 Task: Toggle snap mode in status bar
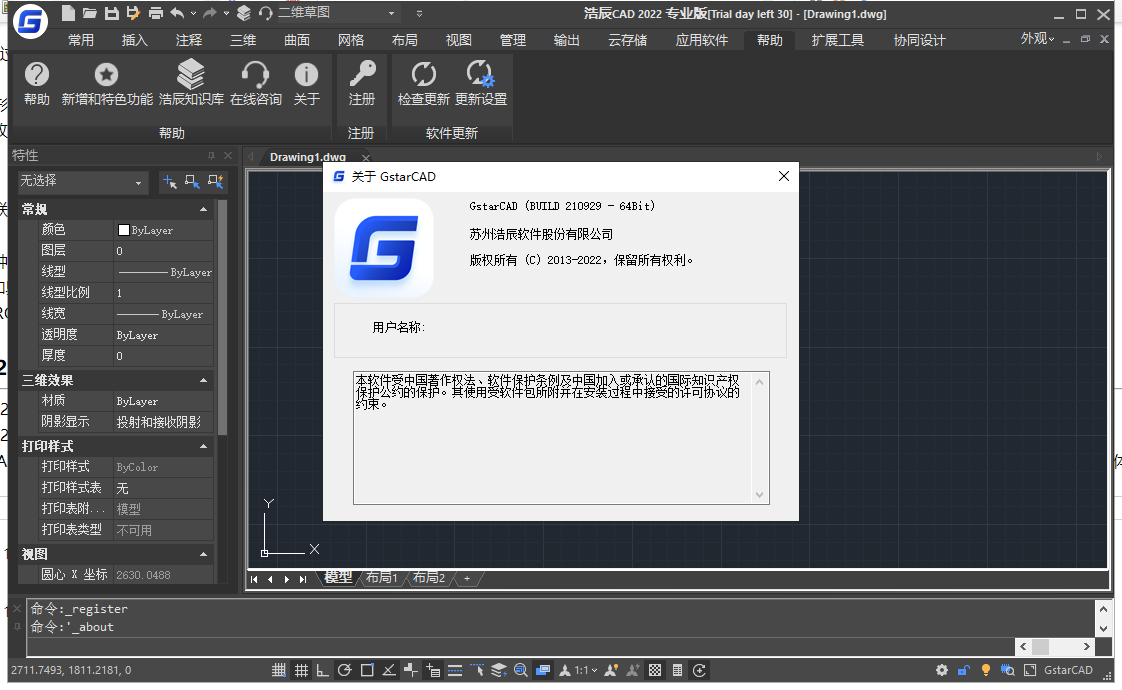click(x=279, y=670)
